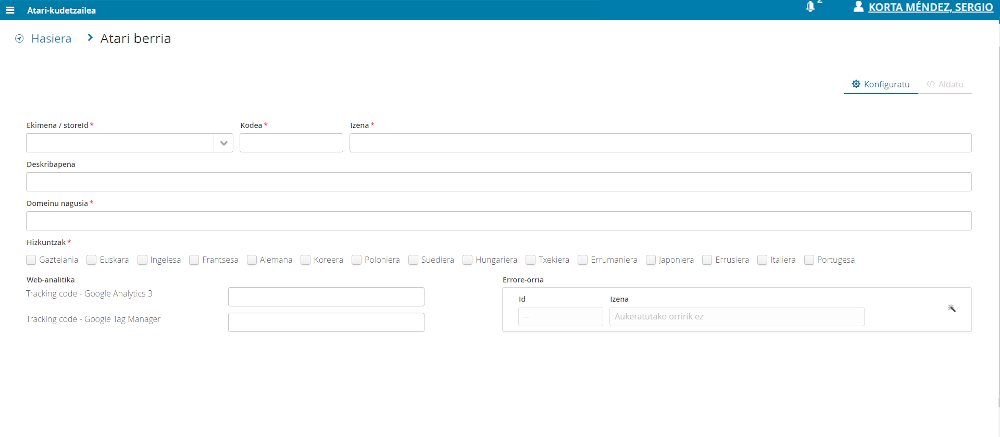The image size is (1000, 437).
Task: Toggle the Japoniera language checkbox
Action: 651,260
